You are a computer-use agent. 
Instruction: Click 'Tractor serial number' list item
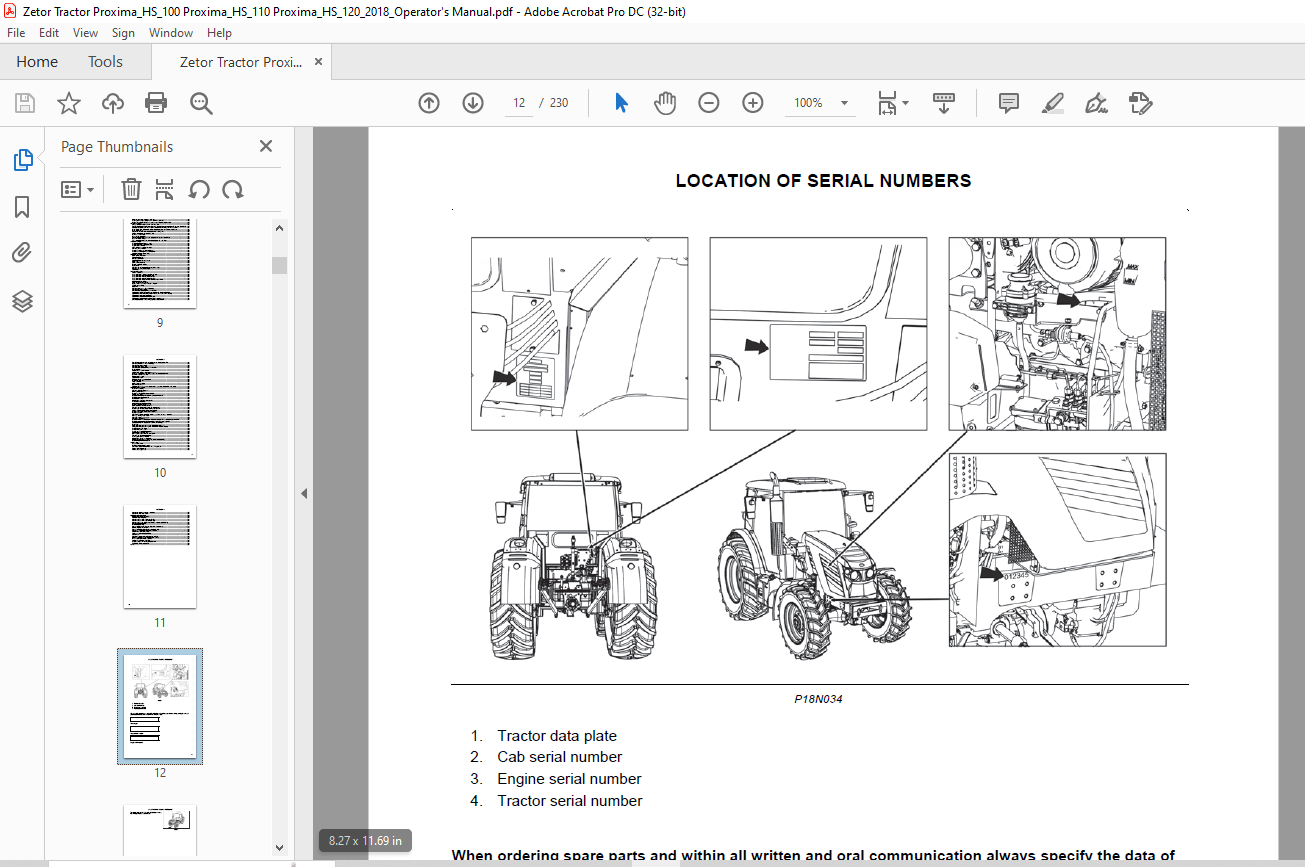[x=570, y=801]
